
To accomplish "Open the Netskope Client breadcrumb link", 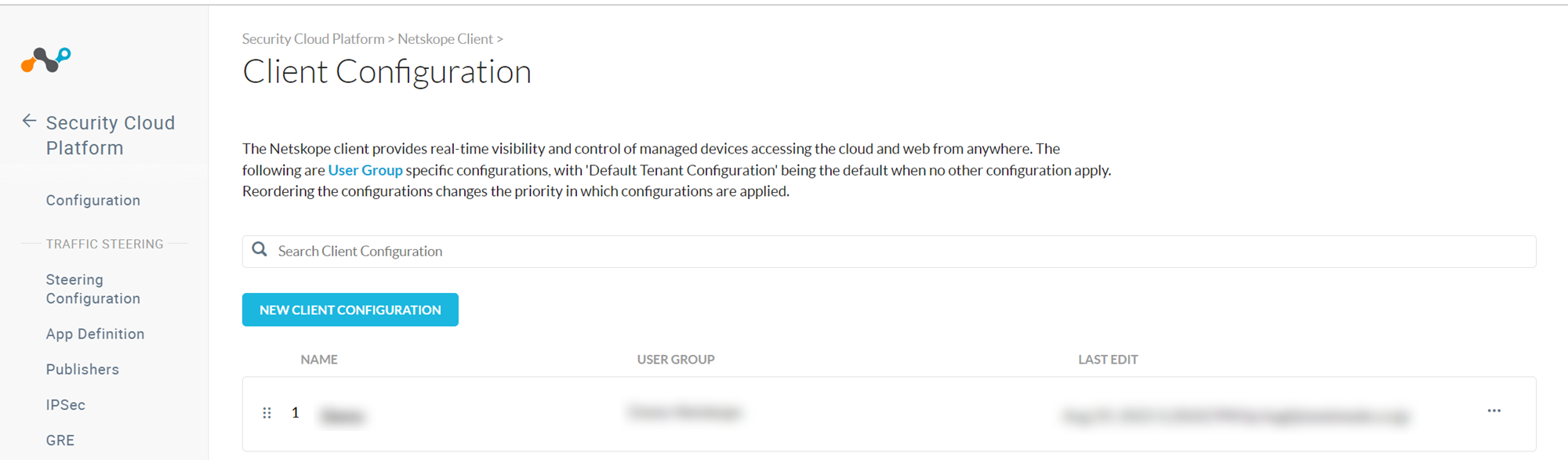I will (445, 38).
